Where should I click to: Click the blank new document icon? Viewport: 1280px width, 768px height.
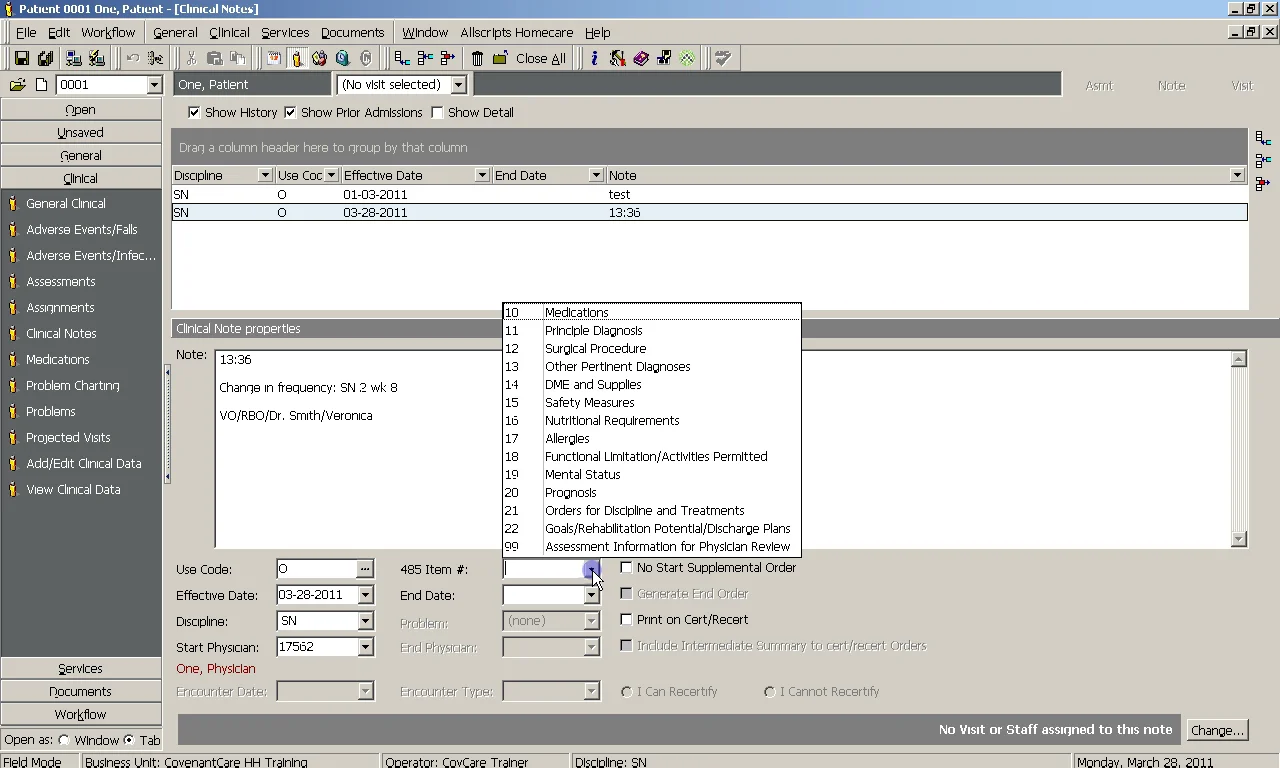coord(41,85)
